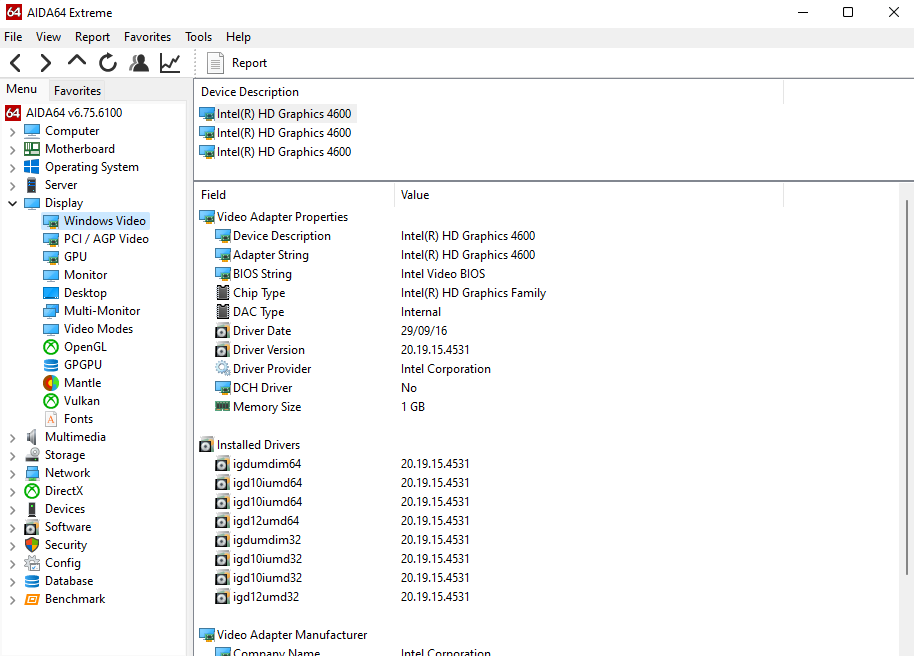The height and width of the screenshot is (656, 914).
Task: Click the Report toolbar button
Action: 237,63
